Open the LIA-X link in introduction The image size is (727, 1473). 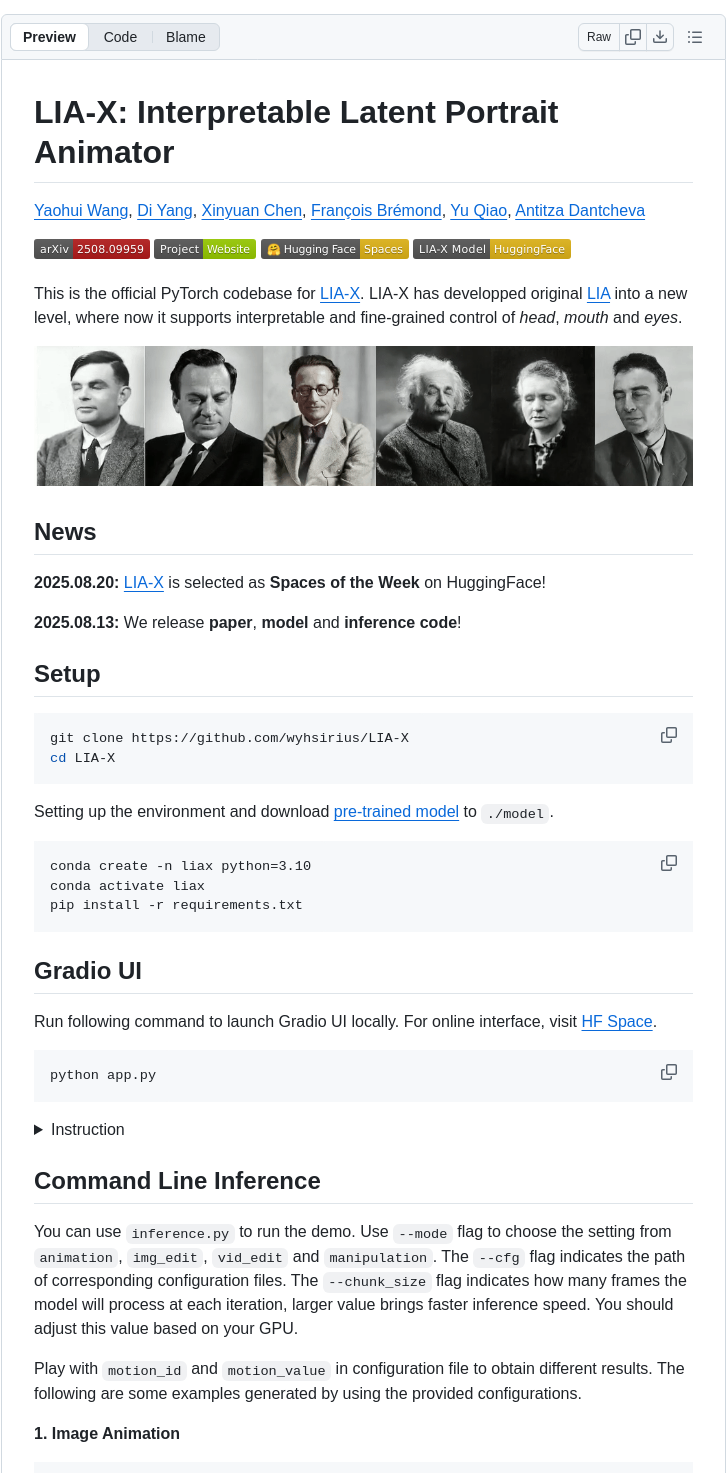click(342, 293)
